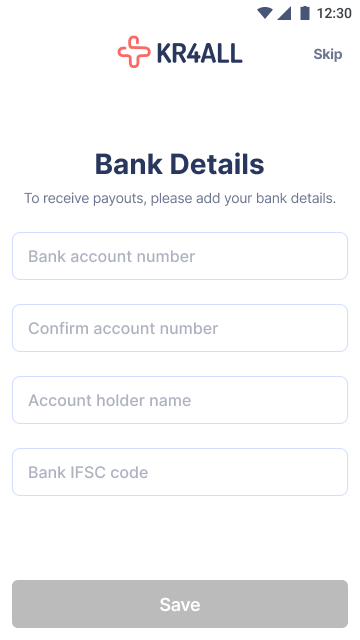Click the 'Confirm account number' placeholder text
The height and width of the screenshot is (640, 360).
pyautogui.click(x=123, y=329)
